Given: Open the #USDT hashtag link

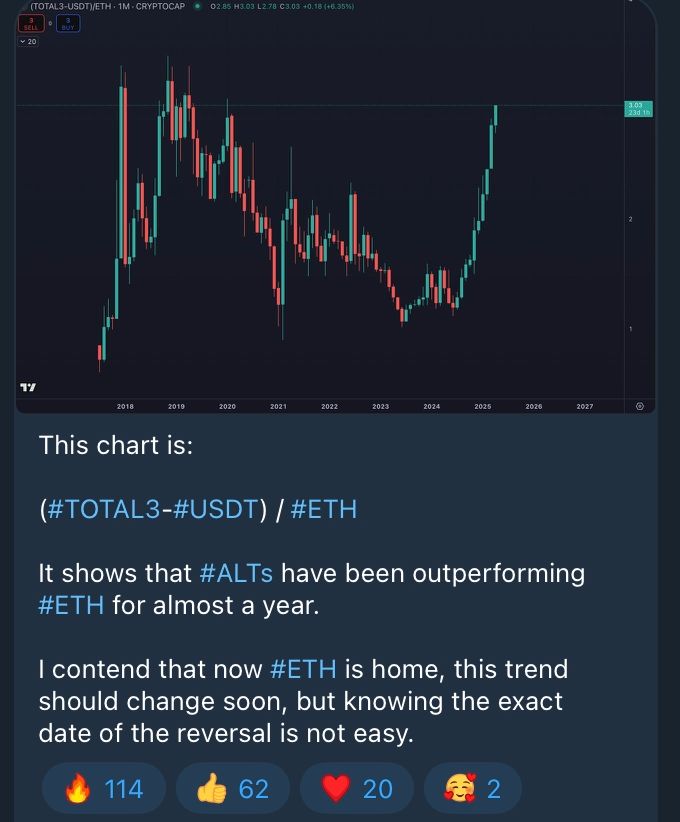Looking at the screenshot, I should pos(215,509).
